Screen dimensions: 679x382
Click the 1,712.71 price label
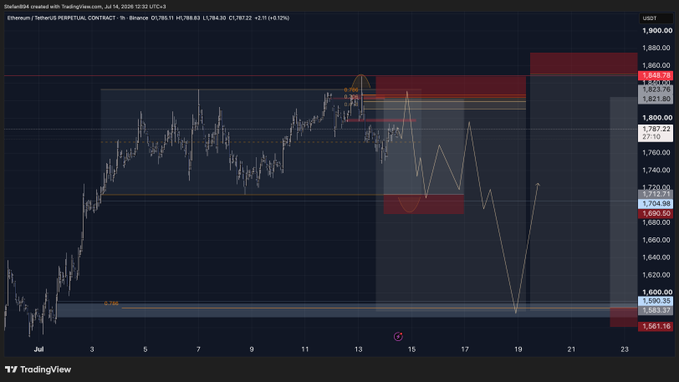[656, 194]
